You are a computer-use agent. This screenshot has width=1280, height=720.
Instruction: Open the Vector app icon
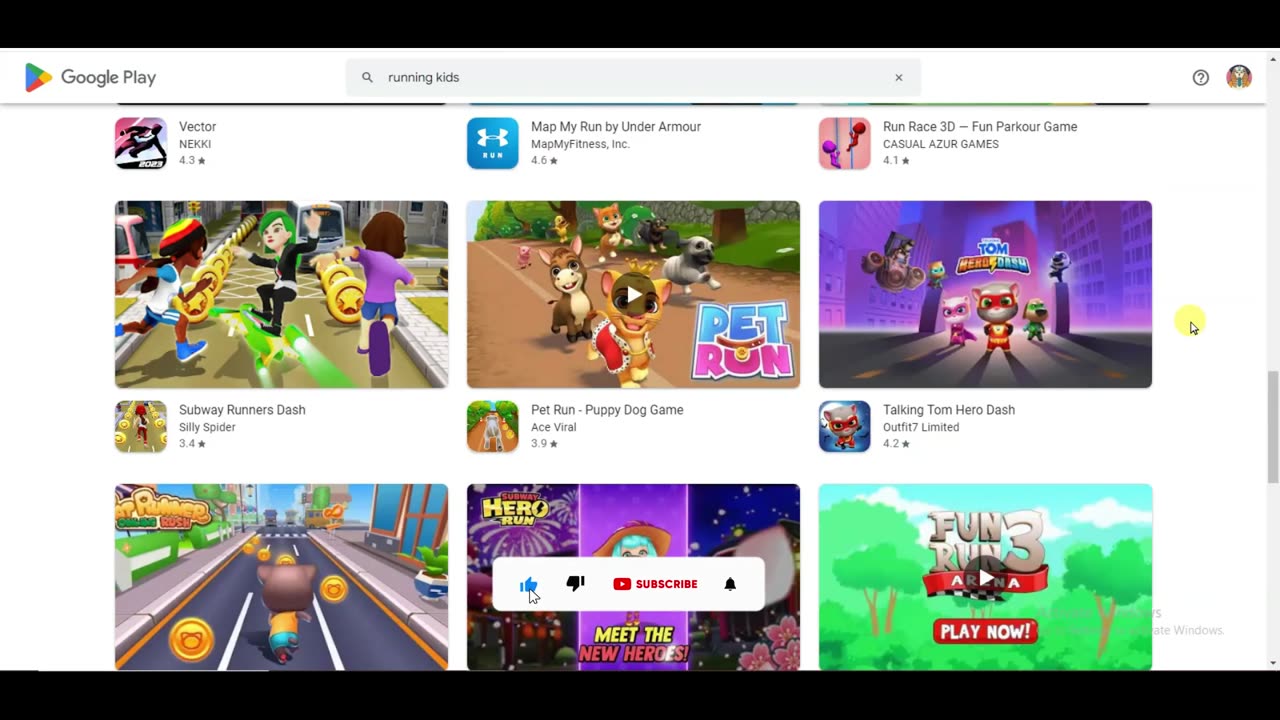[x=141, y=143]
